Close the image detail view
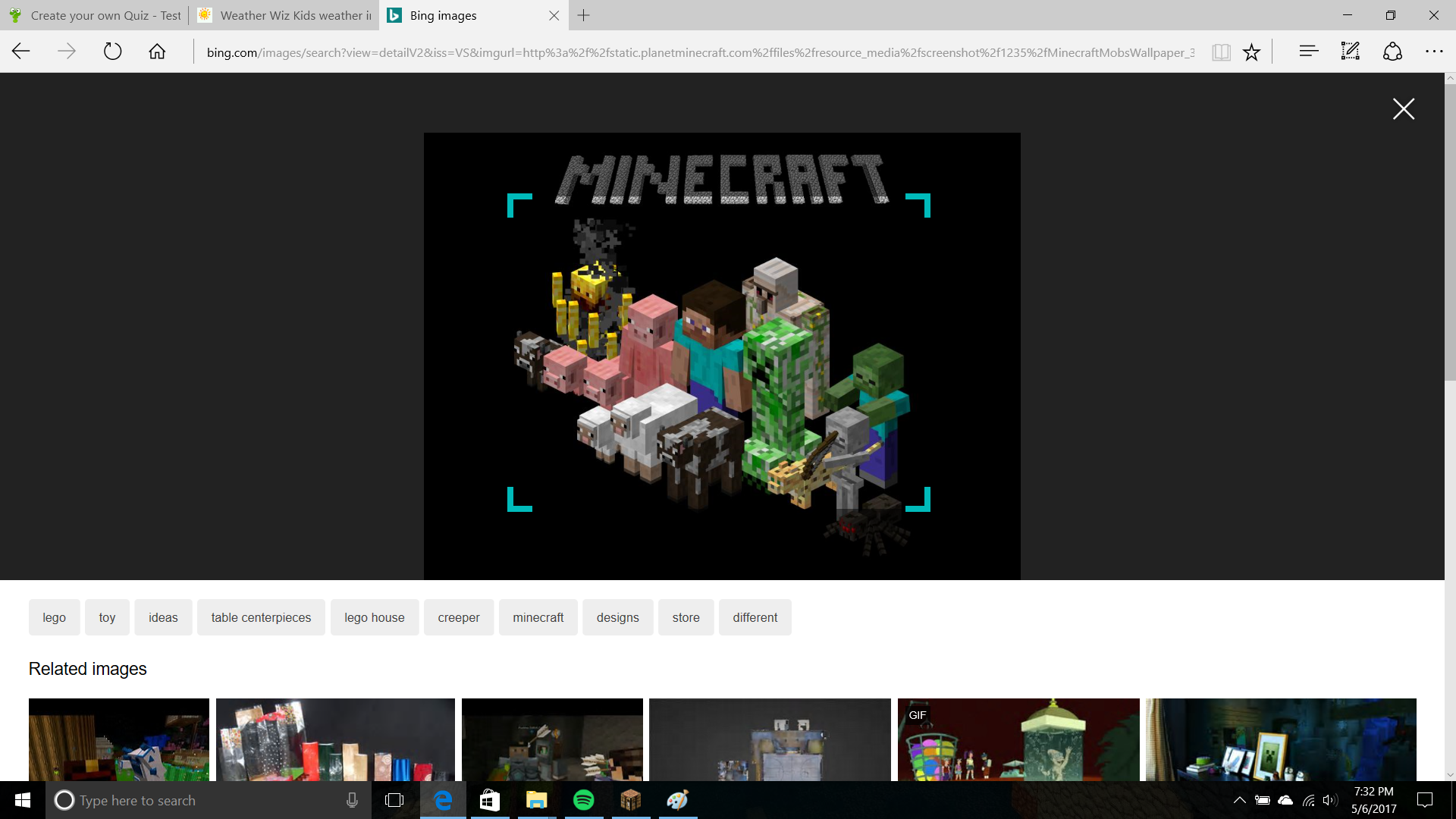Viewport: 1456px width, 819px height. coord(1404,108)
